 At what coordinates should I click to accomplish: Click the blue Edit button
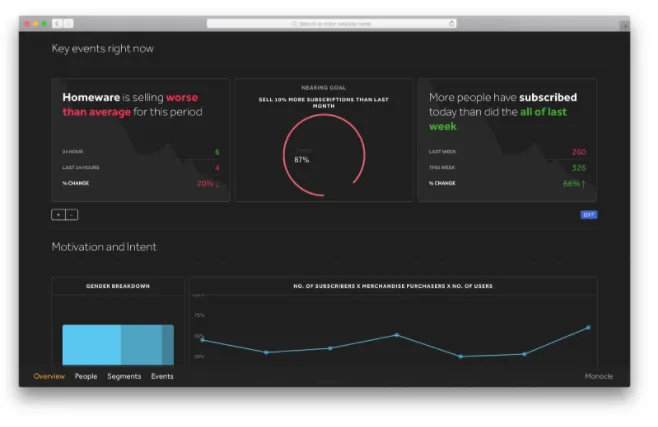589,215
